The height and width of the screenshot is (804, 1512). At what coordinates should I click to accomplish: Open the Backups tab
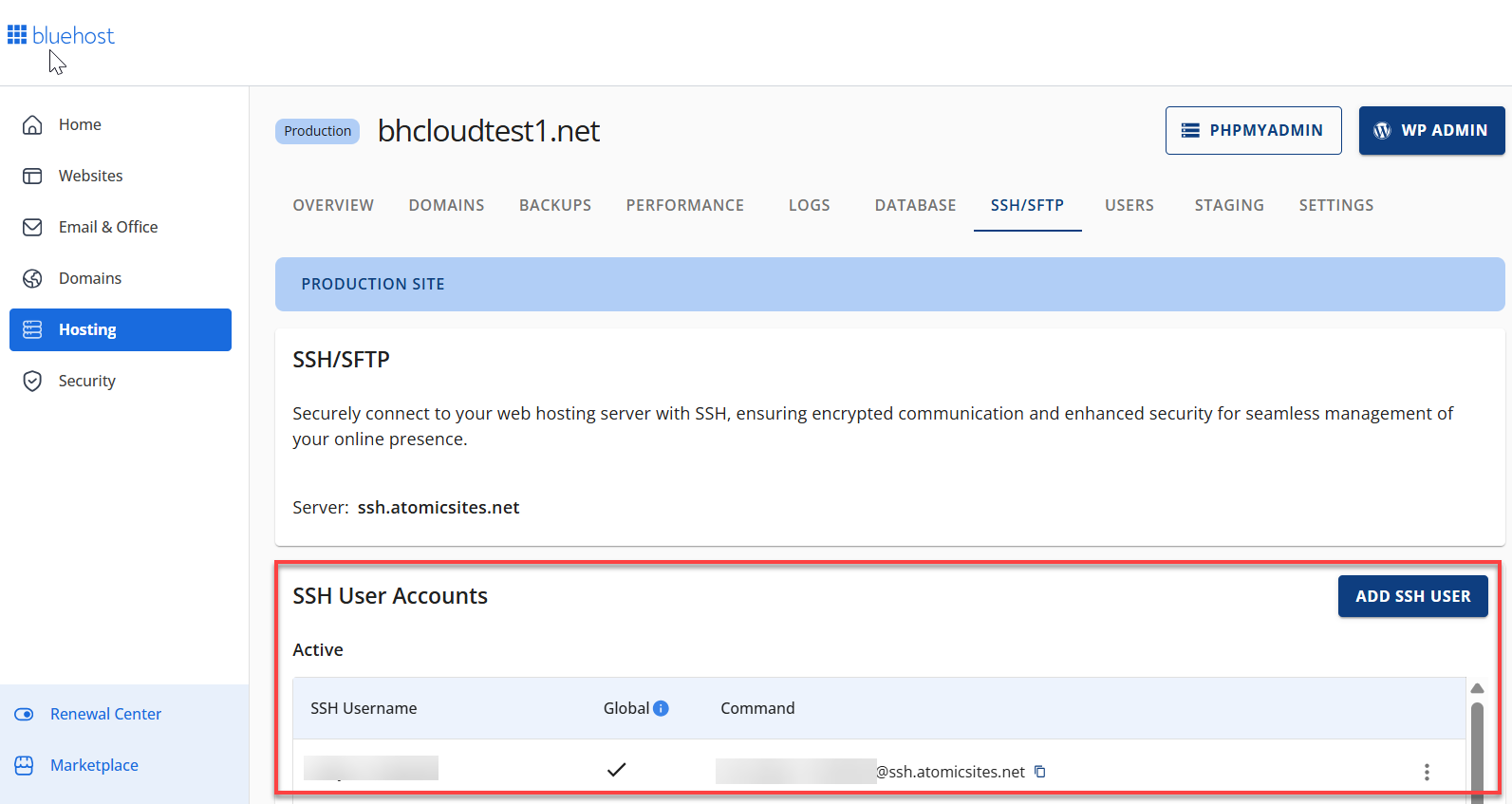554,205
